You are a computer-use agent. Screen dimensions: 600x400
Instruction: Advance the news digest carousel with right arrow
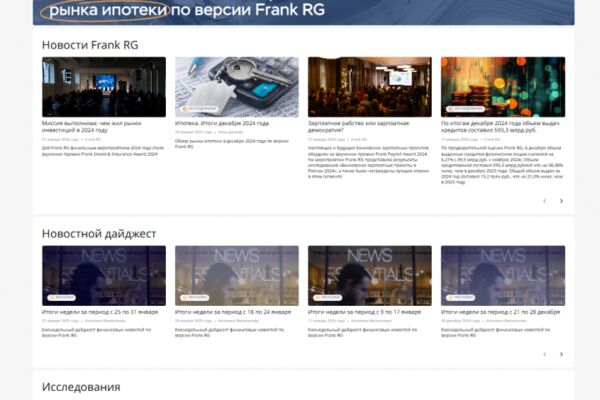(x=561, y=354)
